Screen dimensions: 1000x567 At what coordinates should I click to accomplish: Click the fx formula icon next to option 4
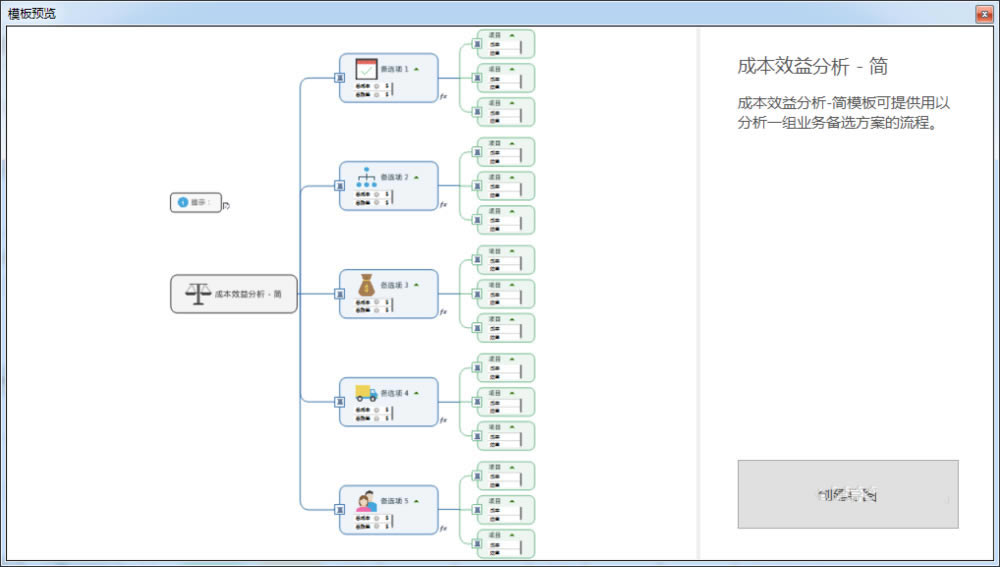pos(443,420)
